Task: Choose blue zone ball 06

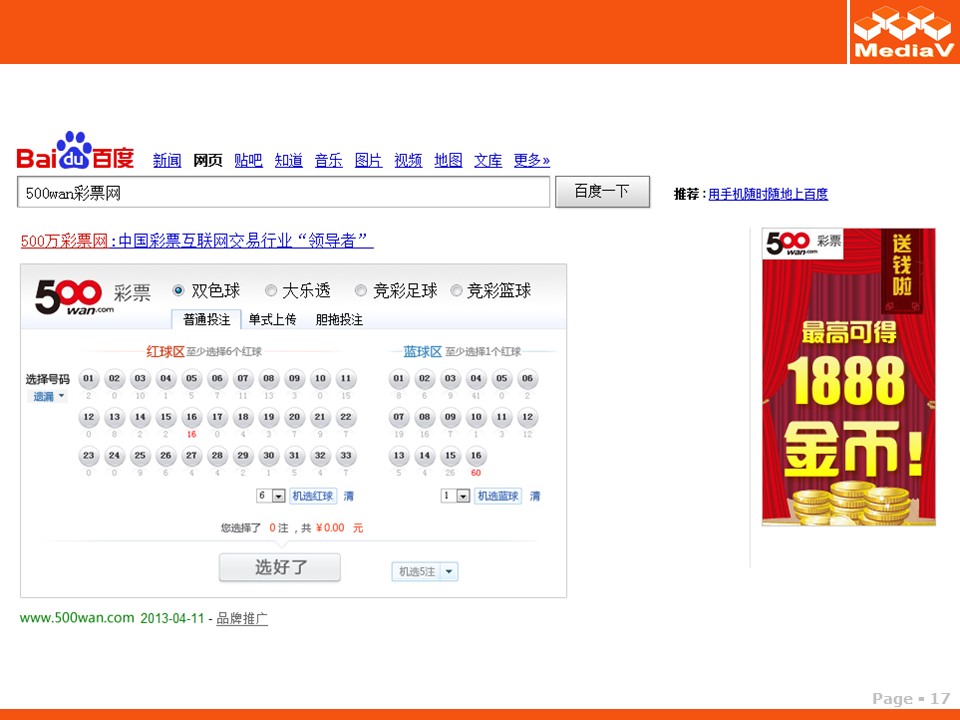Action: point(527,379)
